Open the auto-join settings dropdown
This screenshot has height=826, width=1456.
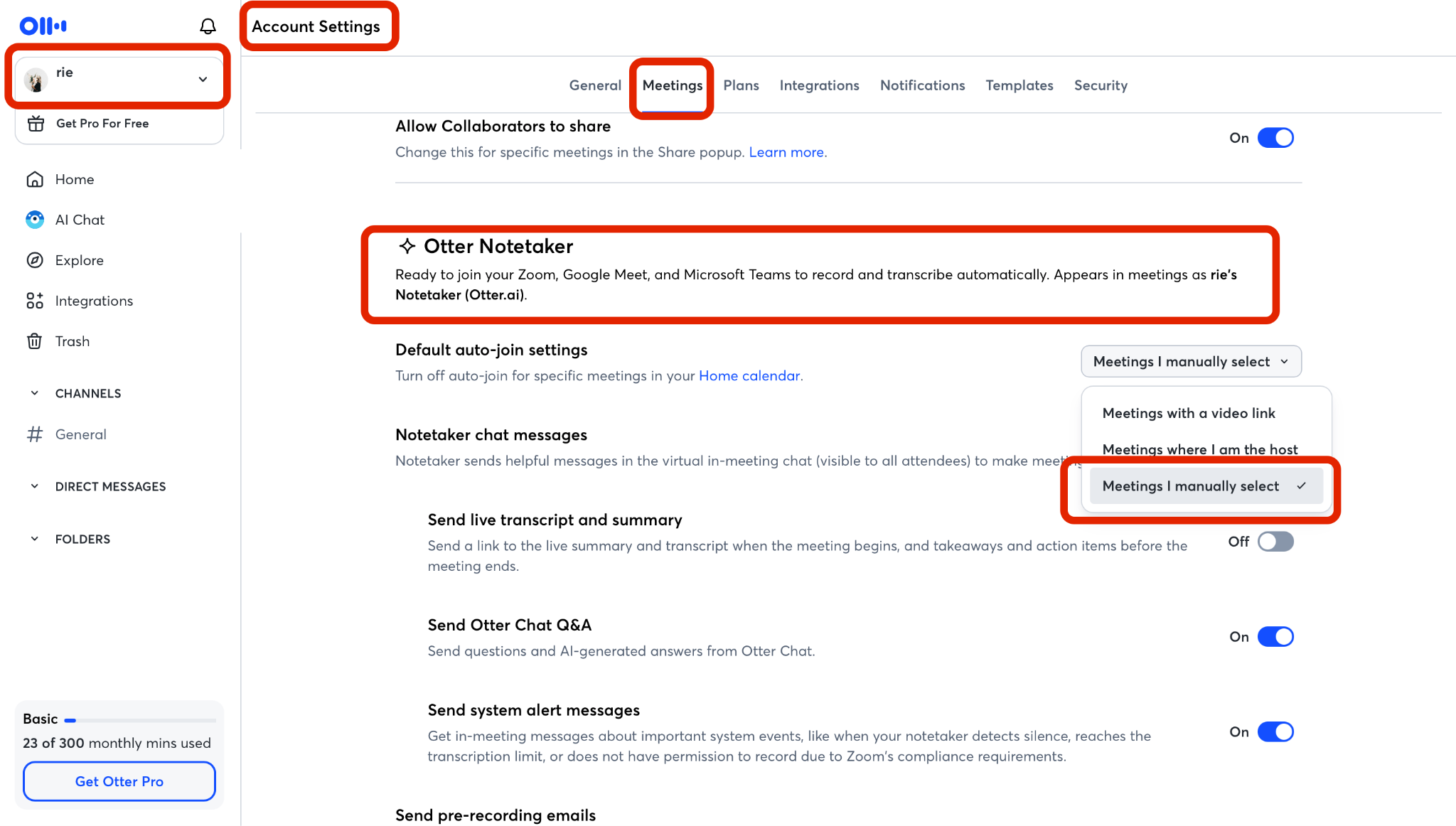[x=1191, y=362]
